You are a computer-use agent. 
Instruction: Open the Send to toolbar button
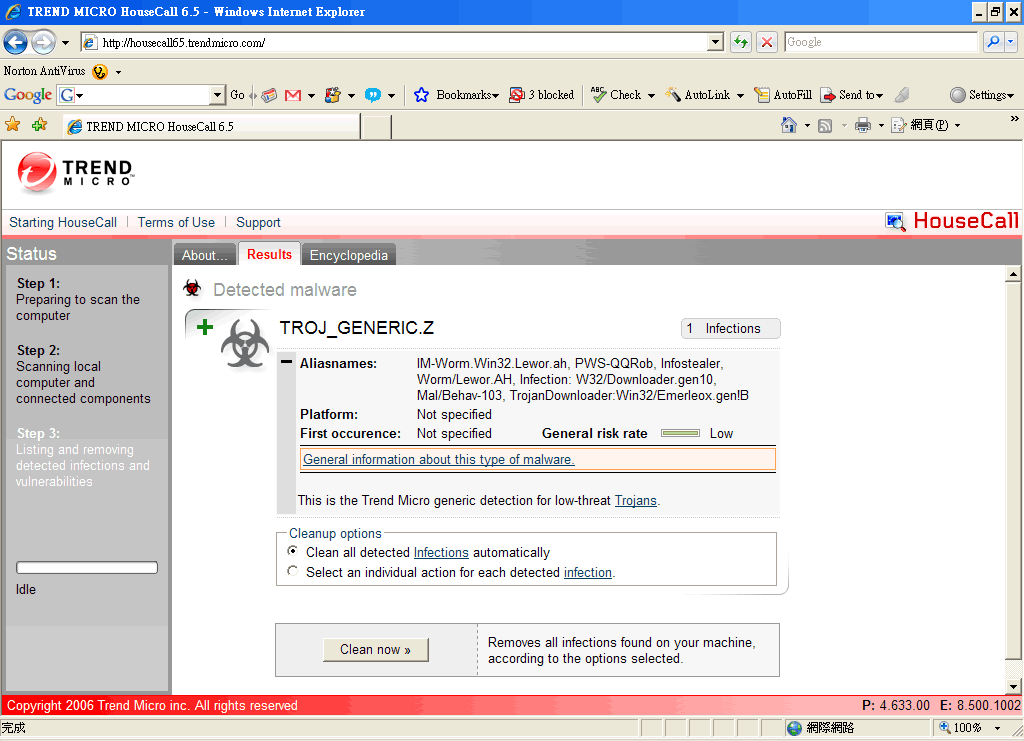852,95
